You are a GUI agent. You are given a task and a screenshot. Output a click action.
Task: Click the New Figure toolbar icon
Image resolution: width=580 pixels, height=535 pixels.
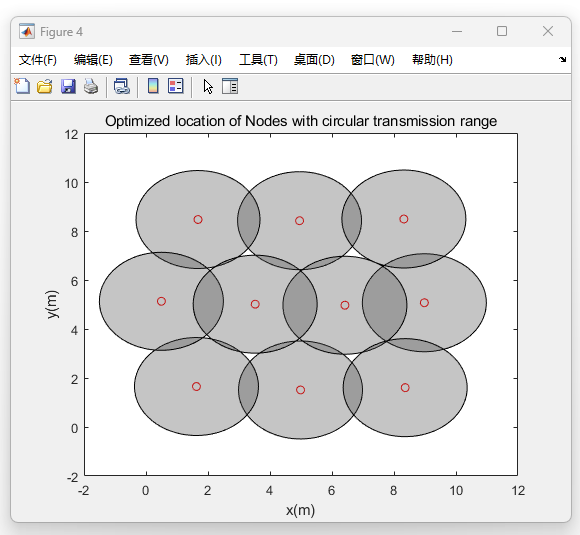[22, 86]
